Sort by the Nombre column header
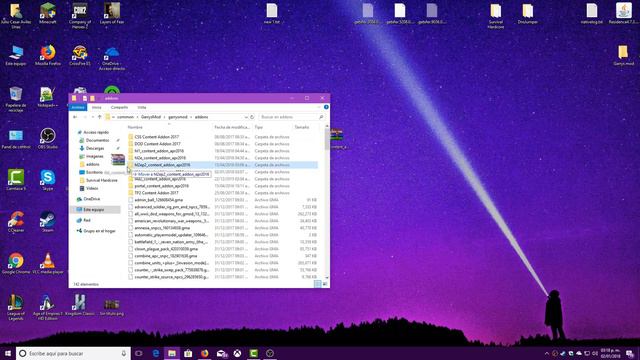Screen dimensions: 640x360 tap(135, 127)
